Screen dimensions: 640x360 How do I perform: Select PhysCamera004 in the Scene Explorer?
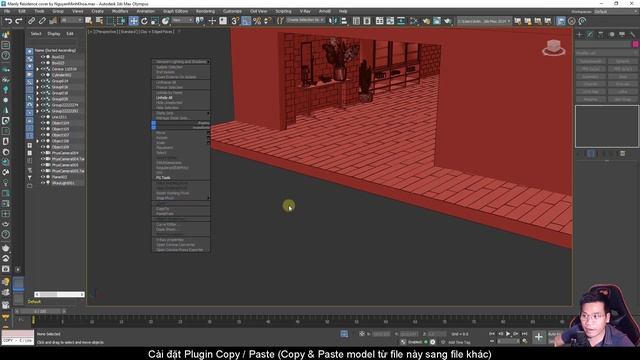click(x=65, y=153)
